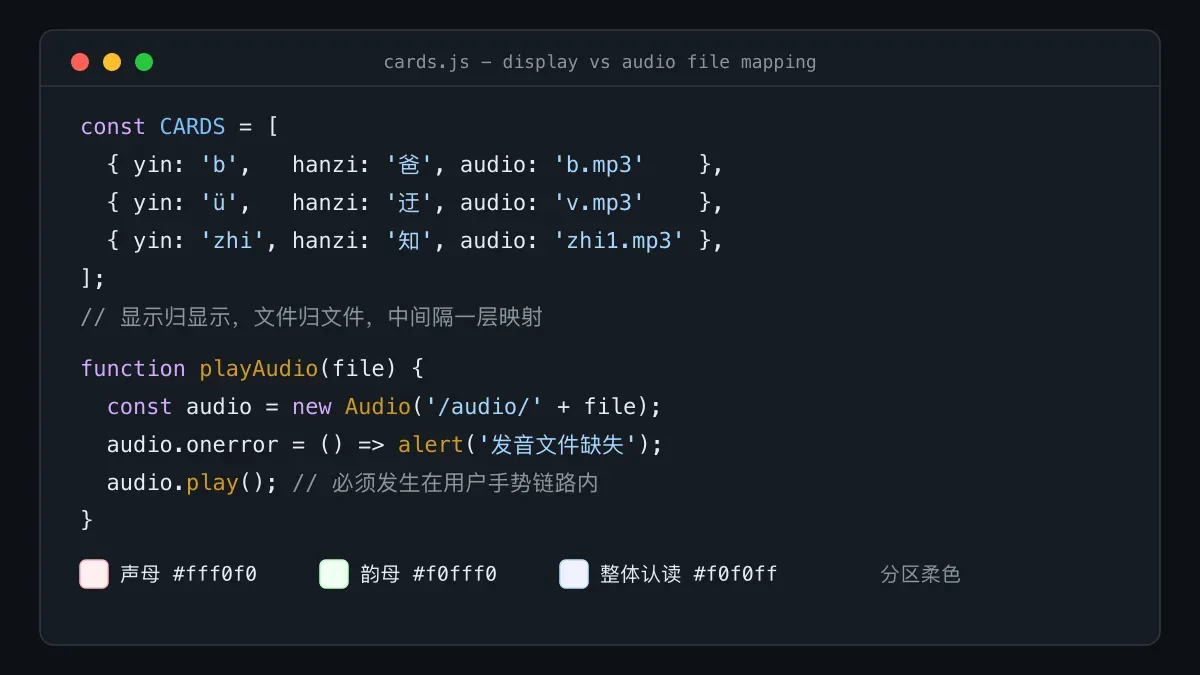
Task: Select the green #f0fff0 swatch
Action: 334,574
